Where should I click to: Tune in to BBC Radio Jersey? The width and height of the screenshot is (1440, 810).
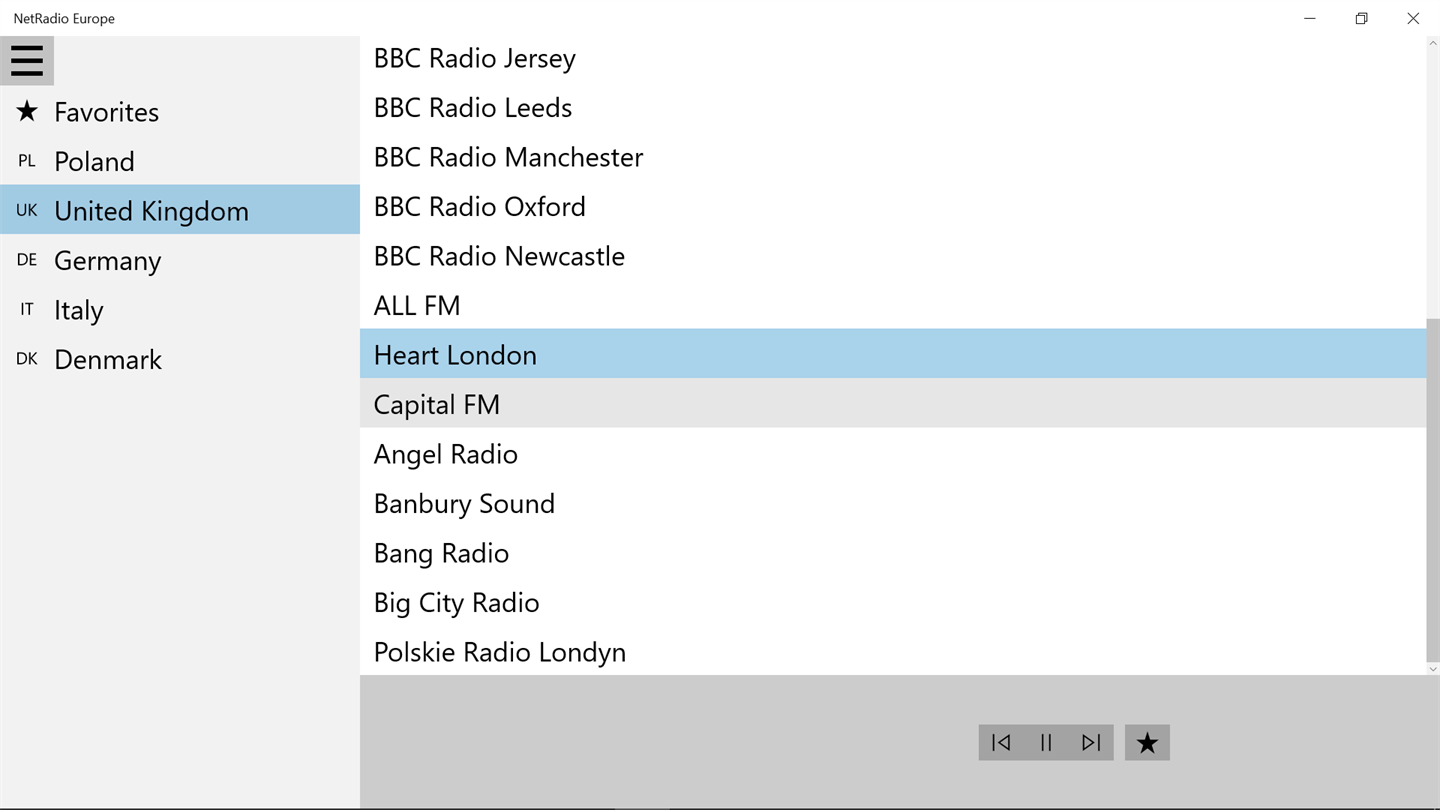[474, 58]
